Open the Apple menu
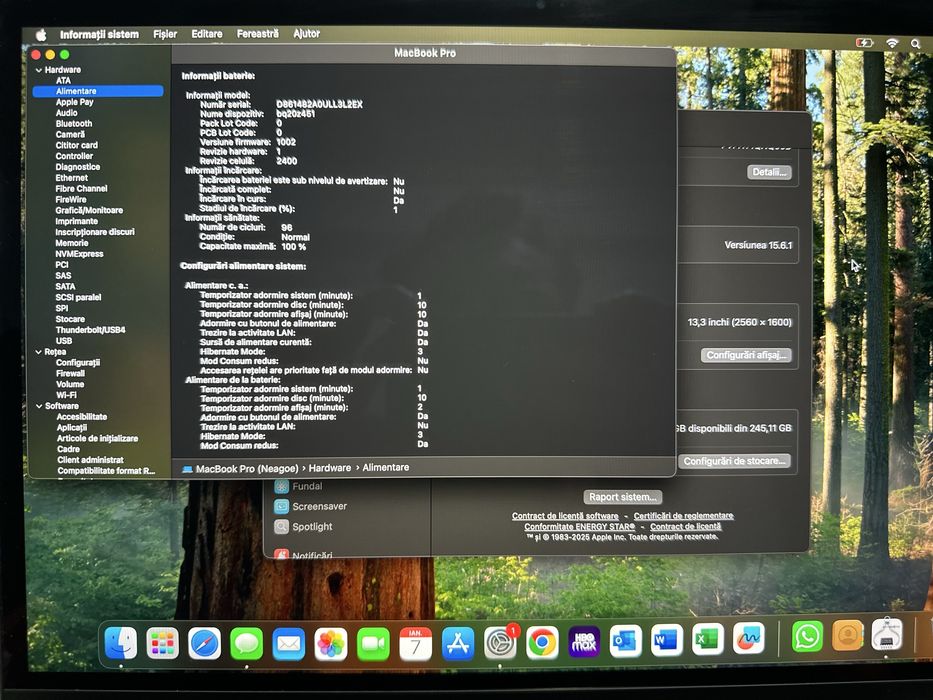 41,35
